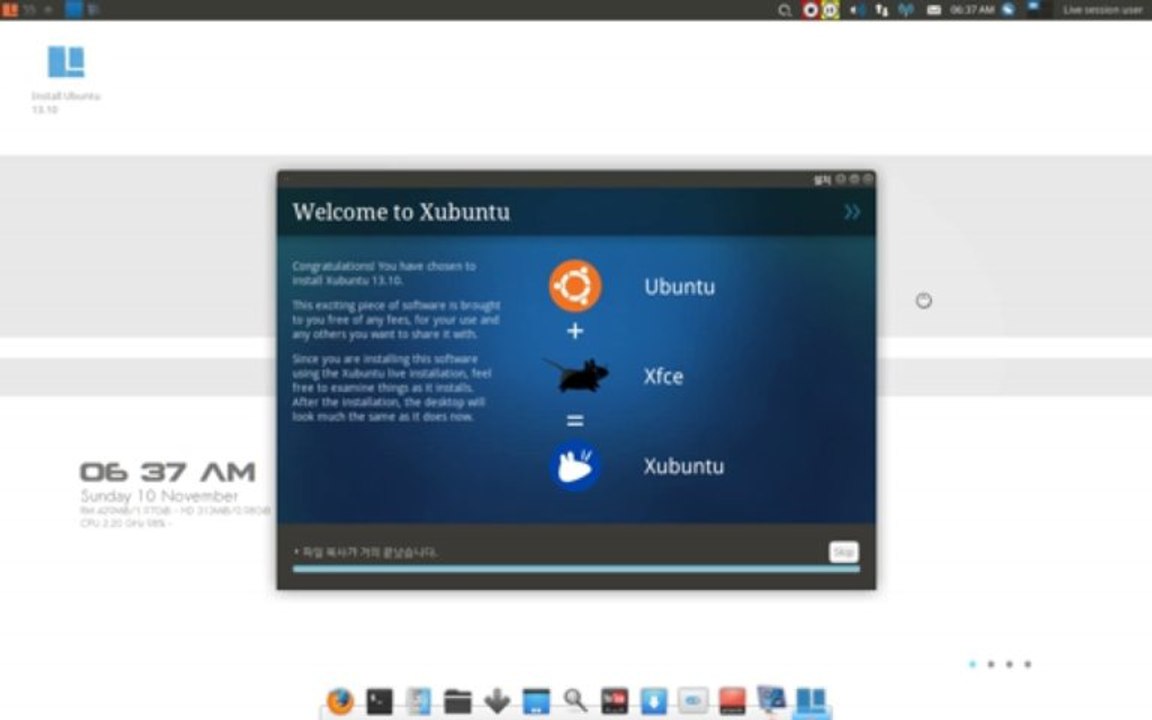This screenshot has width=1152, height=720.
Task: Click the Welcome to Xubuntu heading
Action: pos(401,212)
